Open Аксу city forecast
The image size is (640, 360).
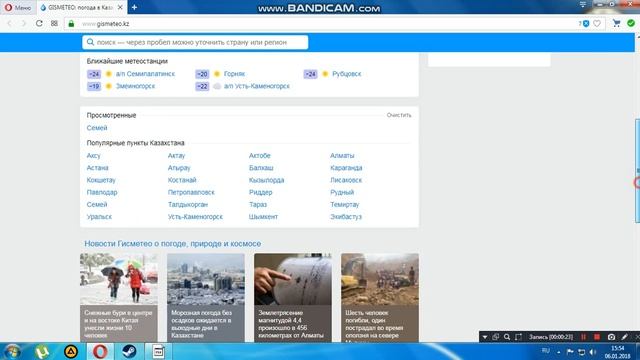tap(93, 156)
